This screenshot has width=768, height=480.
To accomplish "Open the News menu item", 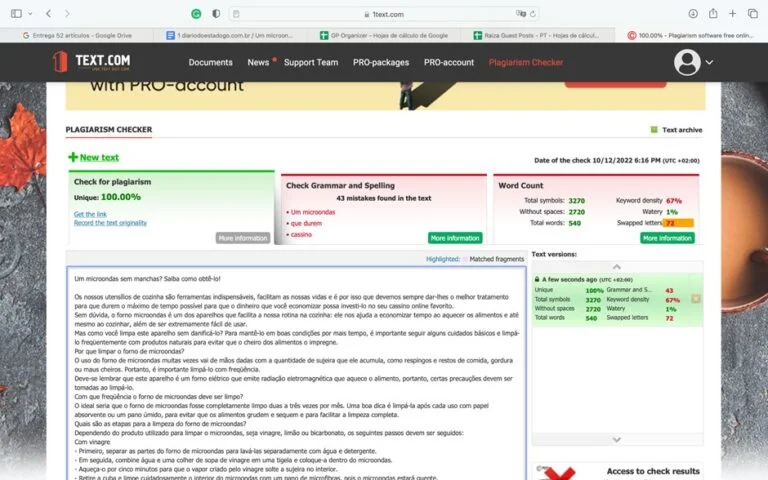I will (258, 62).
